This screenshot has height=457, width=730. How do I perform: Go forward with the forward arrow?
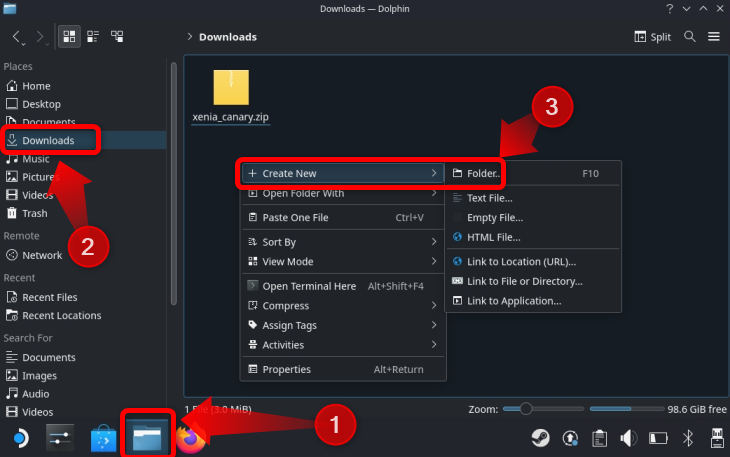(41, 36)
